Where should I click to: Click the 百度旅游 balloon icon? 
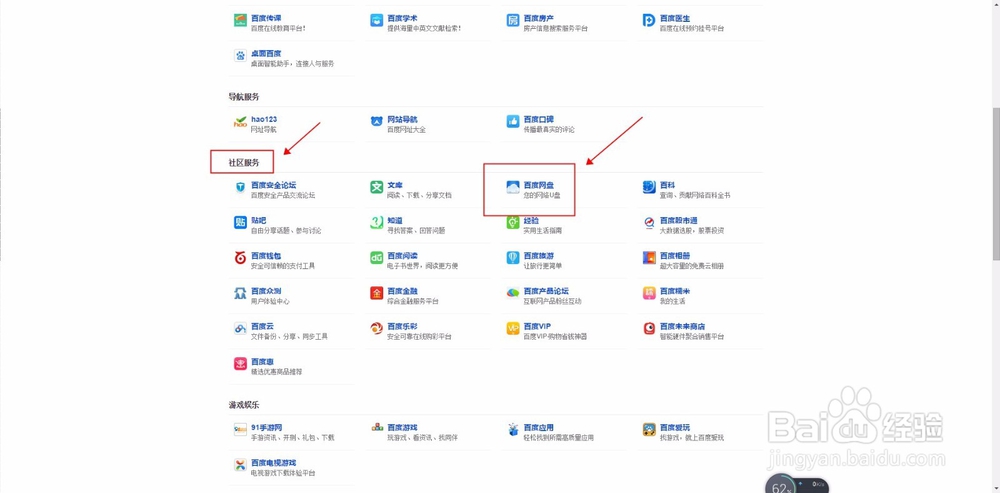click(x=513, y=258)
